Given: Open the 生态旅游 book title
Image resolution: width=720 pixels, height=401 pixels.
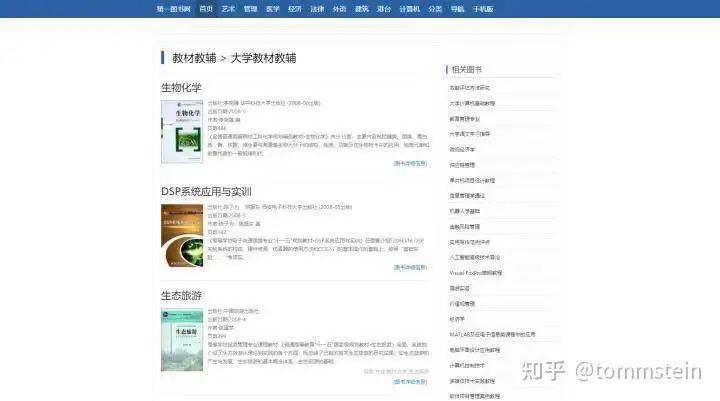Looking at the screenshot, I should [181, 295].
